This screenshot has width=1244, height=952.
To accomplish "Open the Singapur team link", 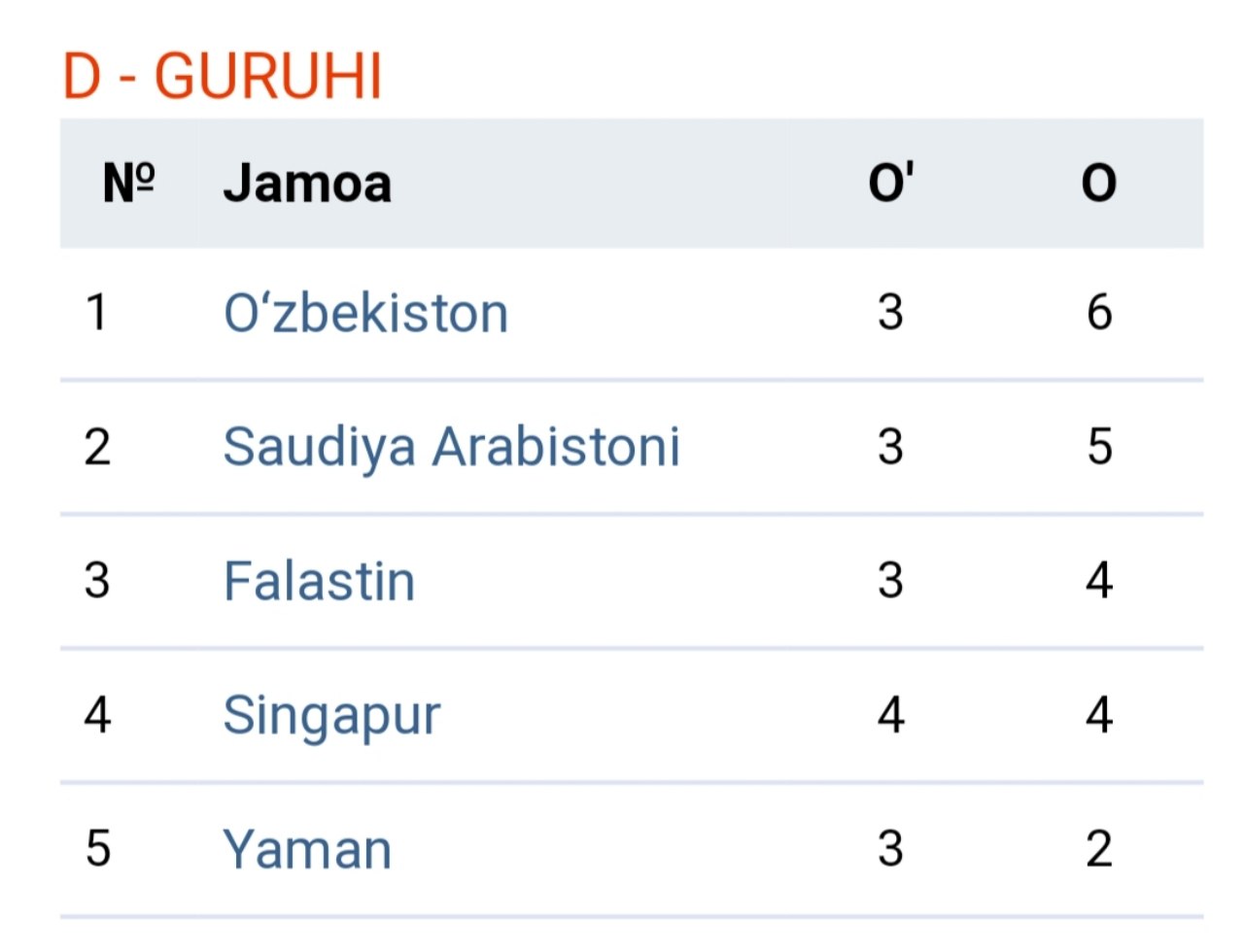I will point(331,716).
